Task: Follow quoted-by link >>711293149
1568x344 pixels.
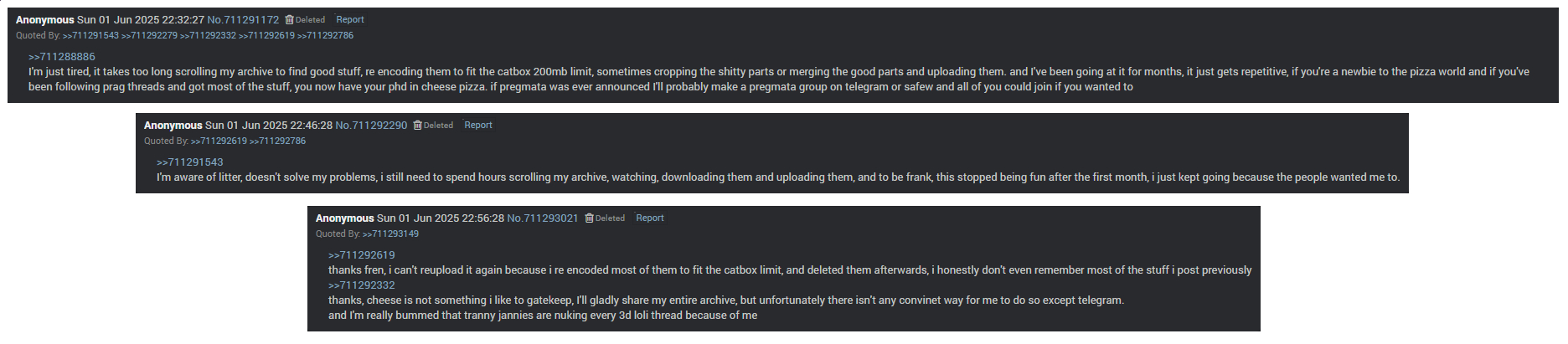Action: click(390, 234)
